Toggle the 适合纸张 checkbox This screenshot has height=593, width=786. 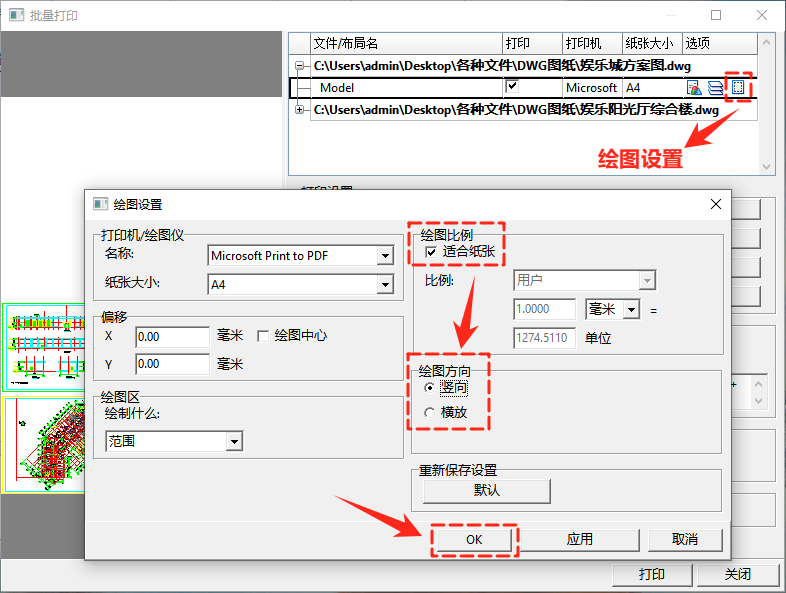tap(431, 252)
